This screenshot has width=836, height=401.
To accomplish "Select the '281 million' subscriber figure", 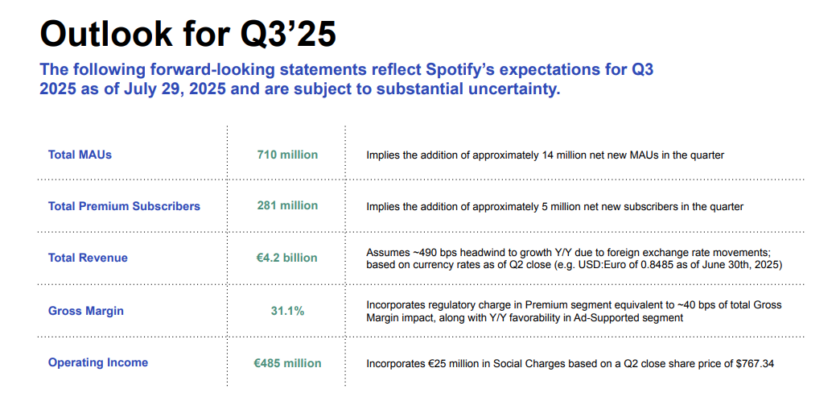I will pyautogui.click(x=287, y=205).
